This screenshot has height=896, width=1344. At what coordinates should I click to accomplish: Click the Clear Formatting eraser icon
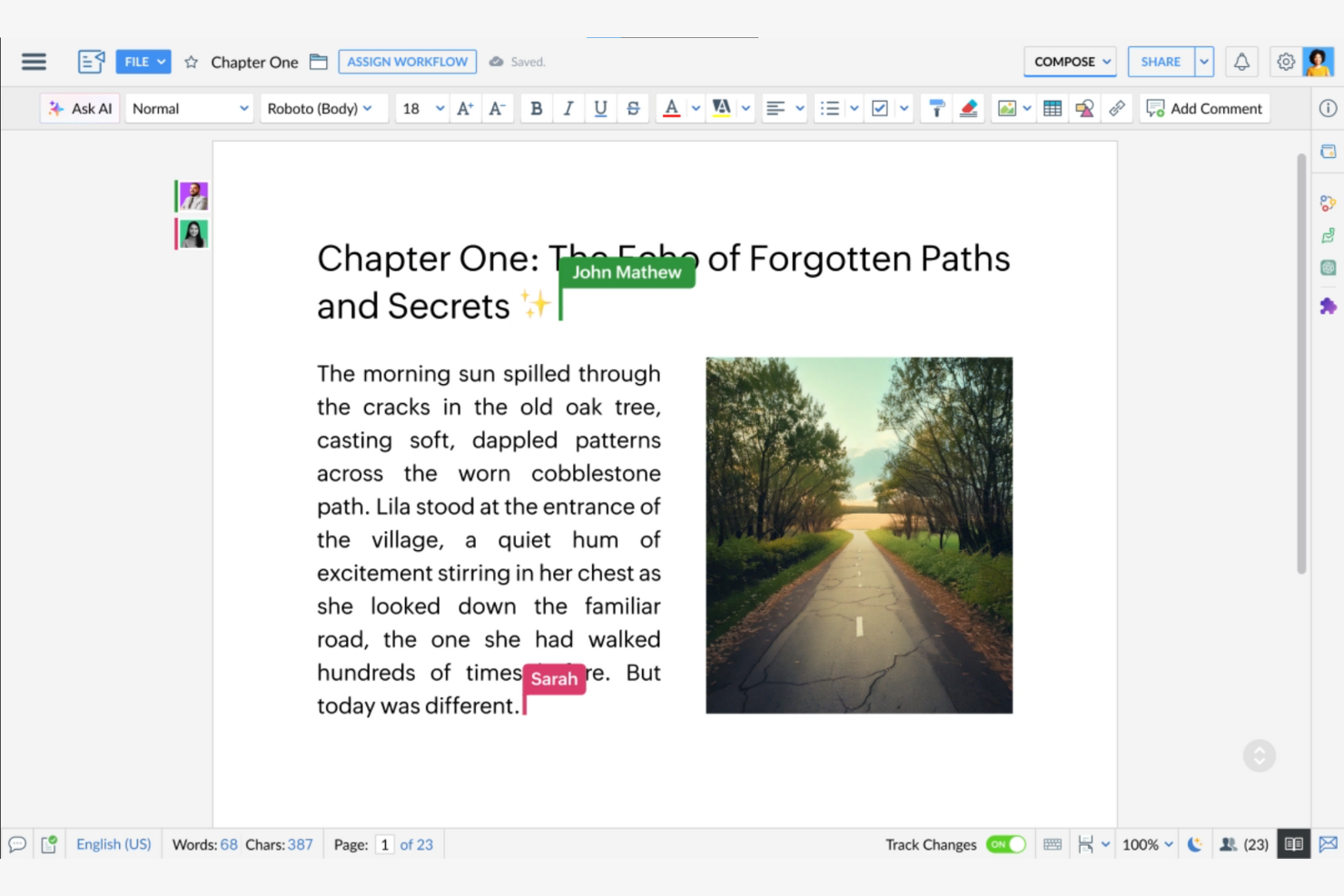pyautogui.click(x=968, y=108)
